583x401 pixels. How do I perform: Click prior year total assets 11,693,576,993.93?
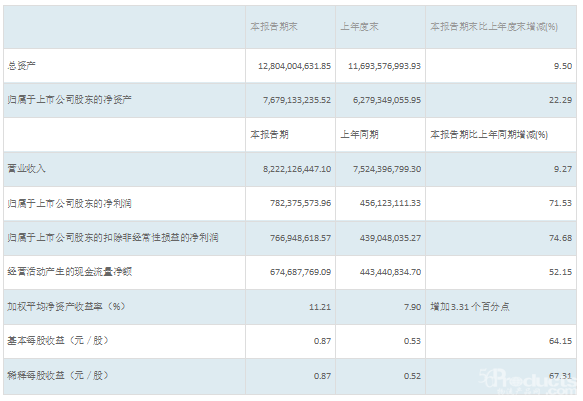click(x=384, y=66)
